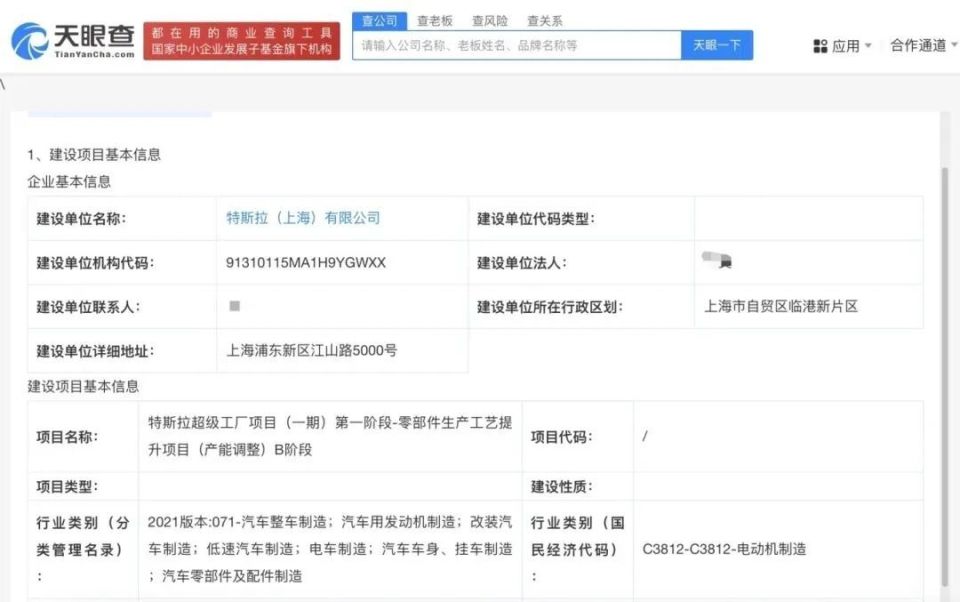The image size is (960, 602).
Task: Click the 项目类型 label
Action: pos(67,487)
